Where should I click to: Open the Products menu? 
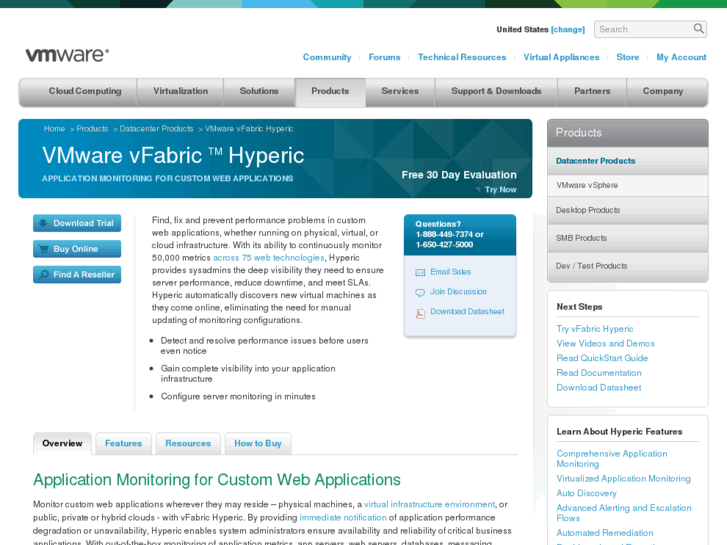[x=330, y=91]
